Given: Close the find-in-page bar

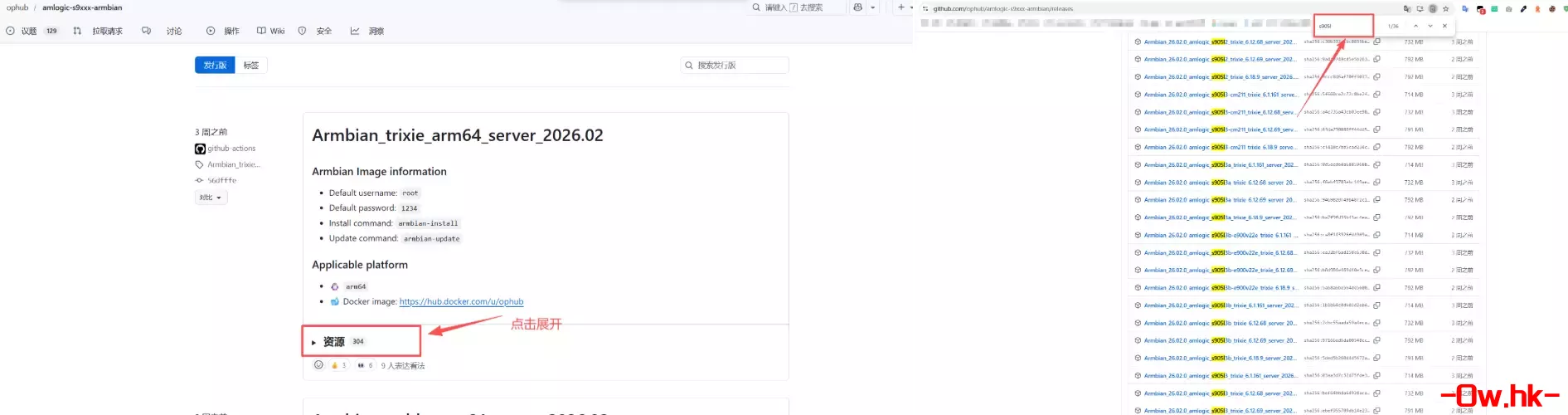Looking at the screenshot, I should pos(1445,26).
